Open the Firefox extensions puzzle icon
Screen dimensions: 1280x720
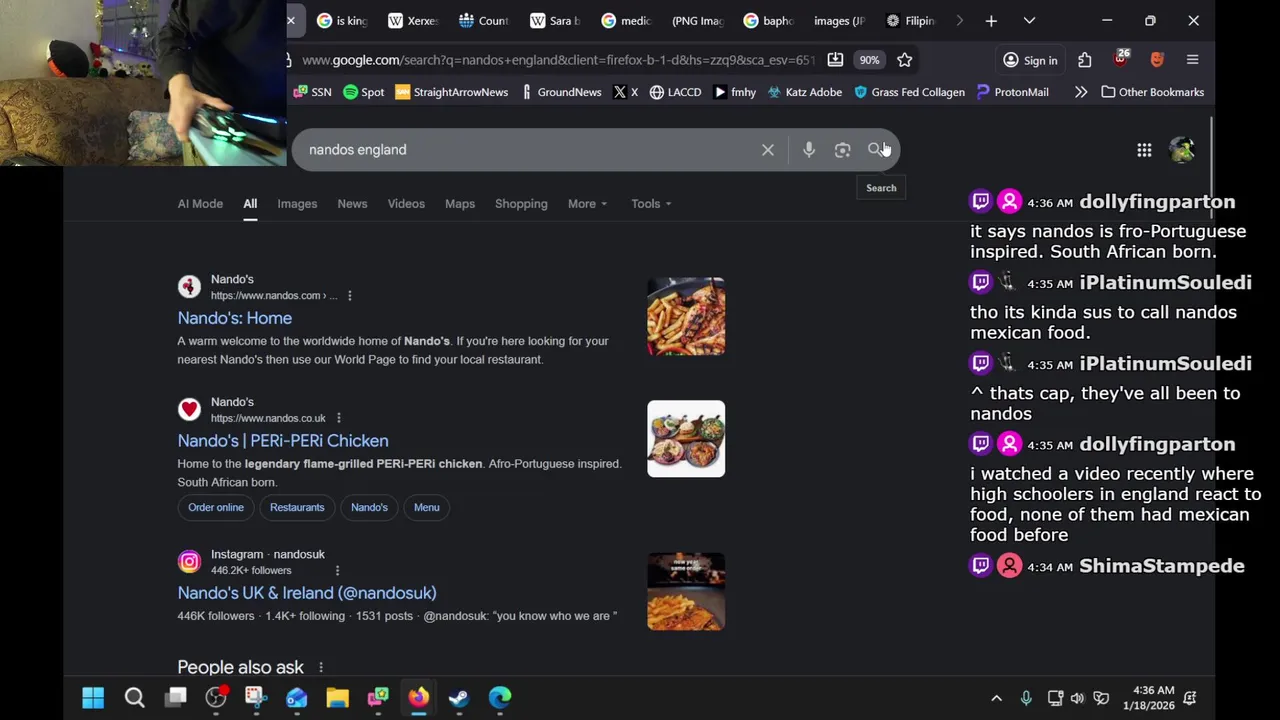pyautogui.click(x=1085, y=60)
